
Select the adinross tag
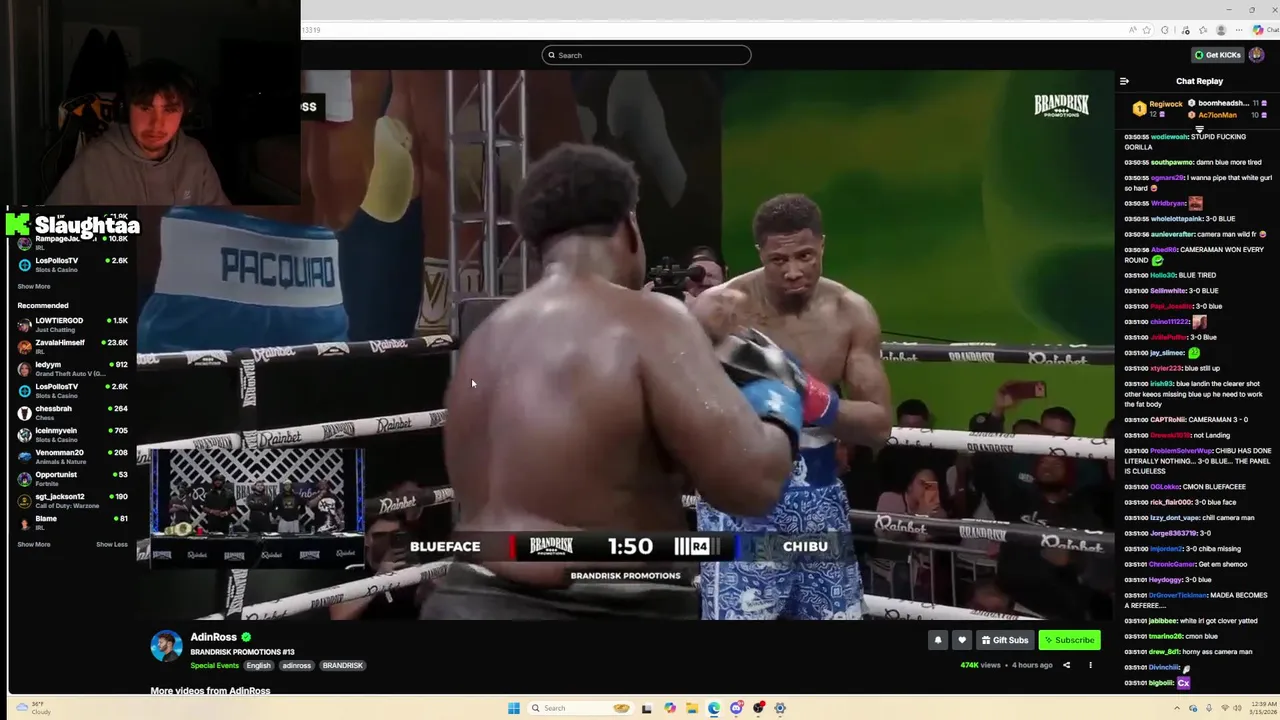click(x=296, y=665)
